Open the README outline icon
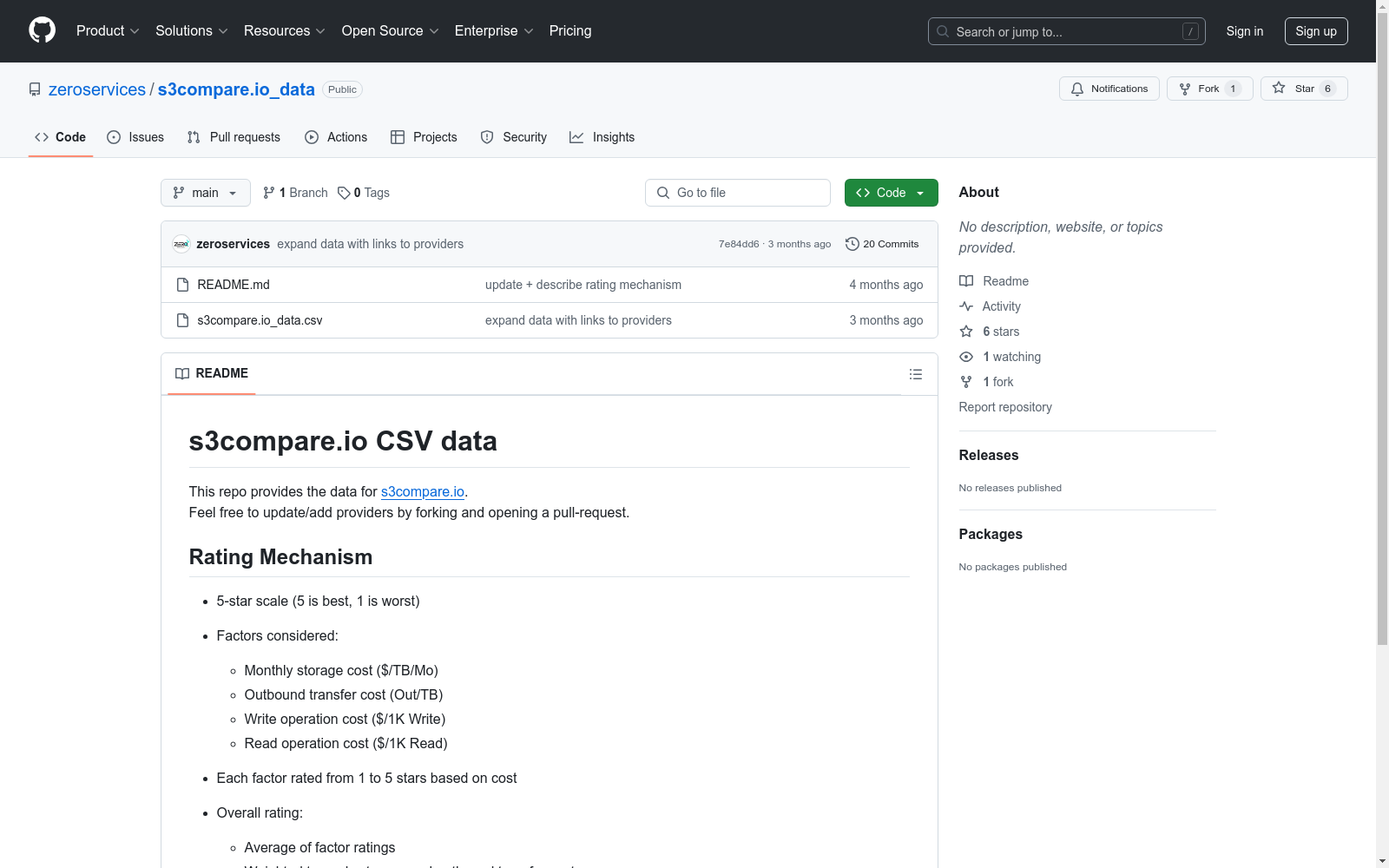The width and height of the screenshot is (1389, 868). (x=916, y=374)
